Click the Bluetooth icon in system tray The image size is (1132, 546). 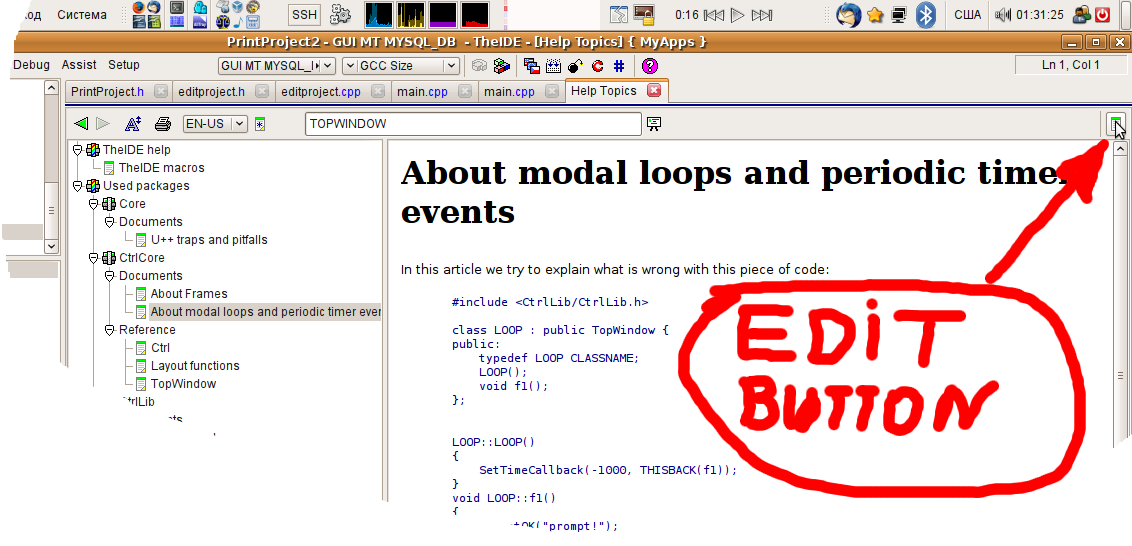click(x=926, y=15)
